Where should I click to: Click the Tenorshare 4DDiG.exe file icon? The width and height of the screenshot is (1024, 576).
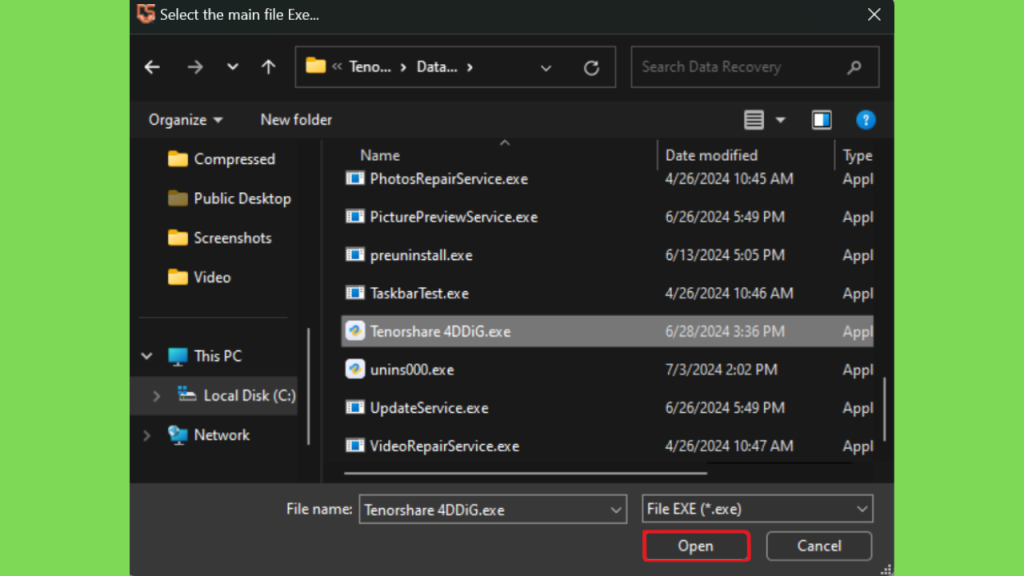tap(355, 331)
